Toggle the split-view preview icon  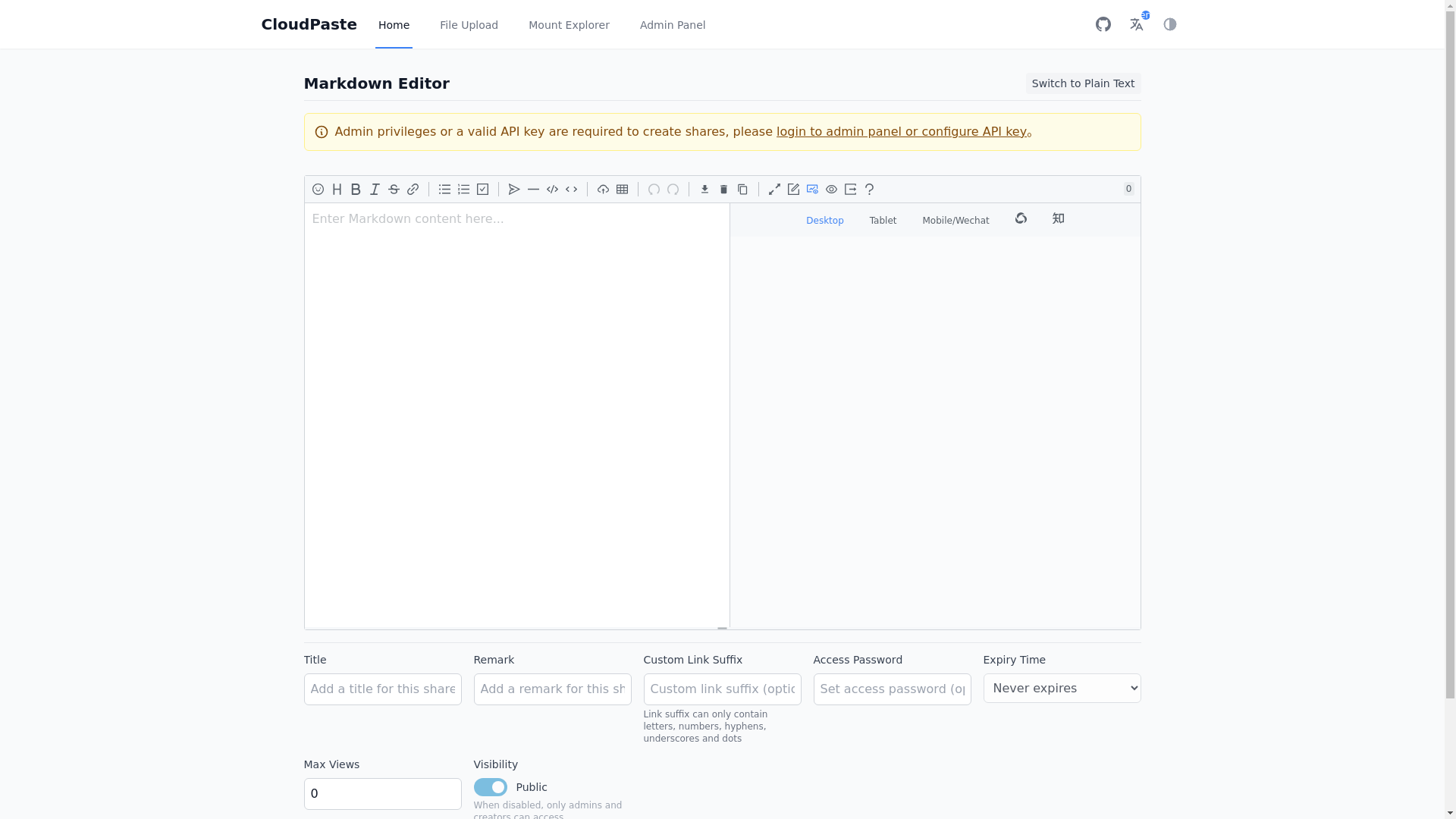[x=812, y=190]
